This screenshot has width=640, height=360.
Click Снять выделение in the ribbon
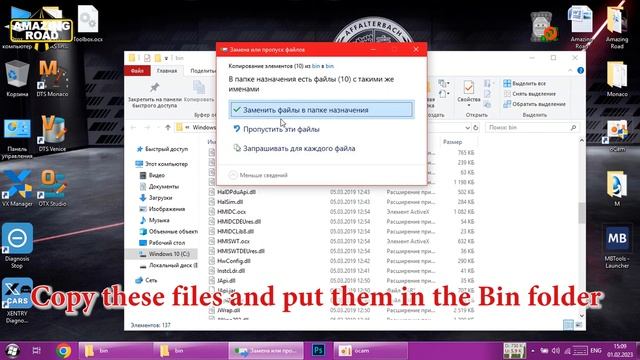529,94
